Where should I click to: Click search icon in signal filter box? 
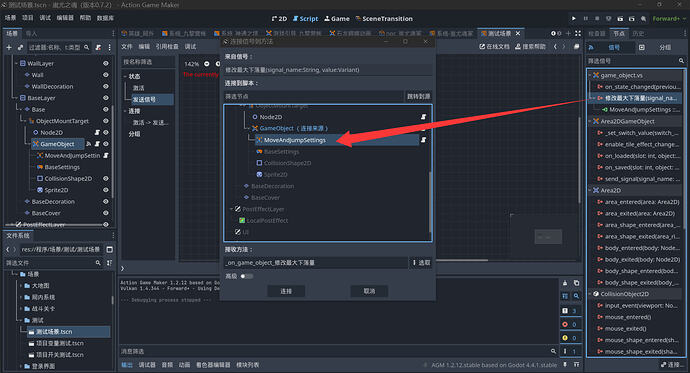tap(681, 61)
